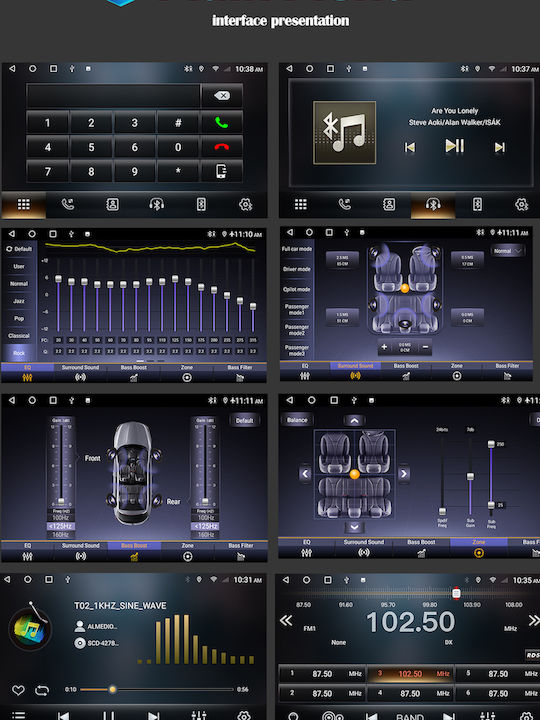The width and height of the screenshot is (540, 720).
Task: Select the Classical EQ preset
Action: point(19,336)
